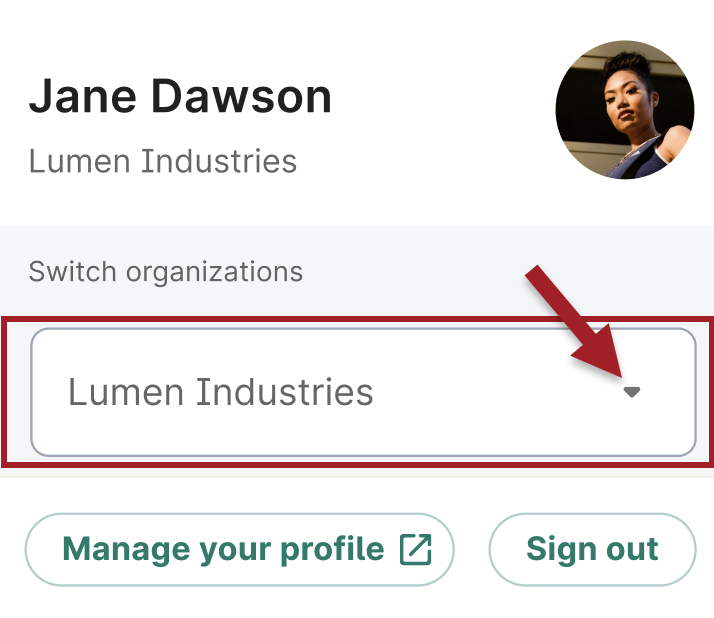The height and width of the screenshot is (618, 714).
Task: Sign out of the account
Action: click(591, 549)
